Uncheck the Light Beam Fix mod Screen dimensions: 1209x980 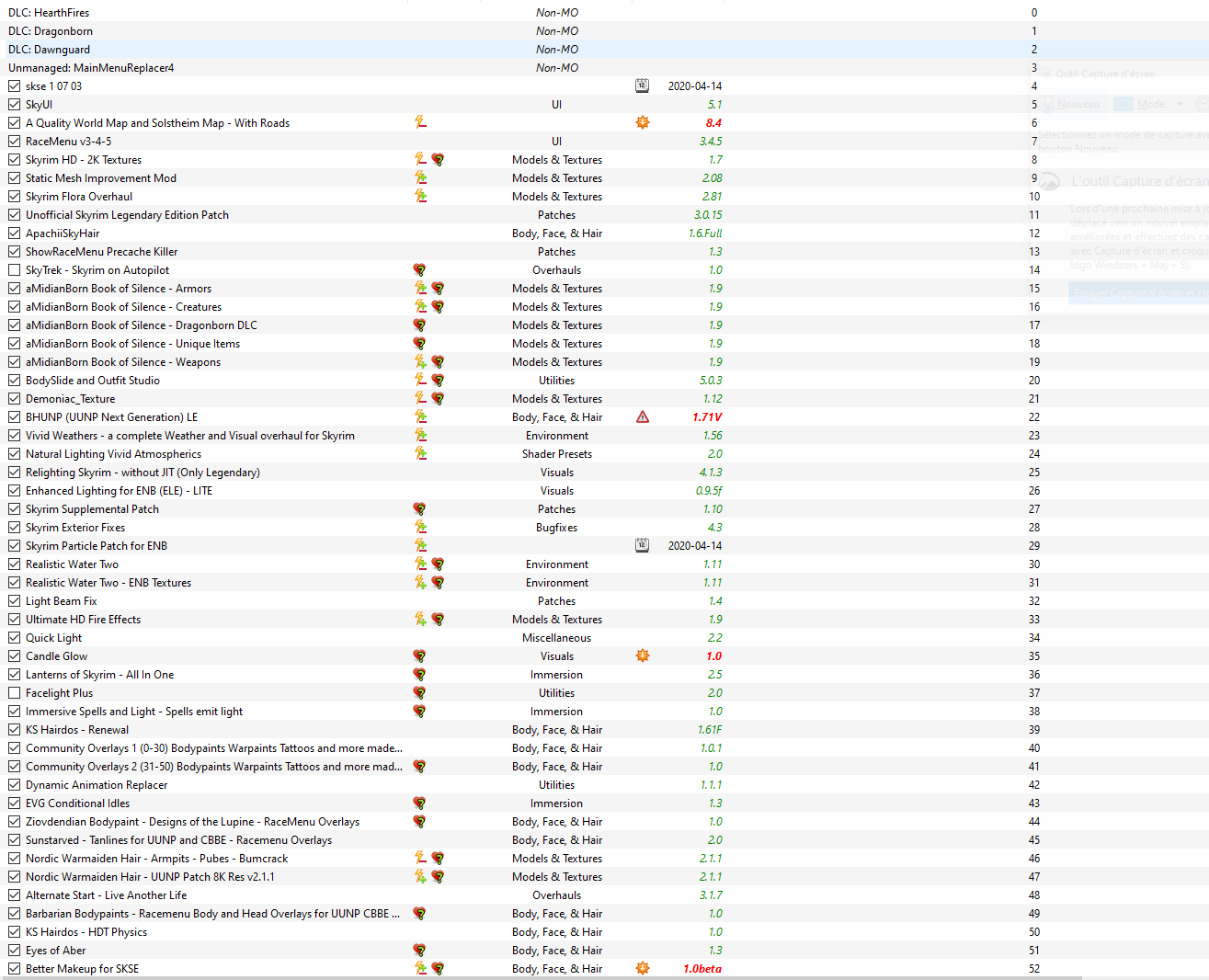point(14,600)
